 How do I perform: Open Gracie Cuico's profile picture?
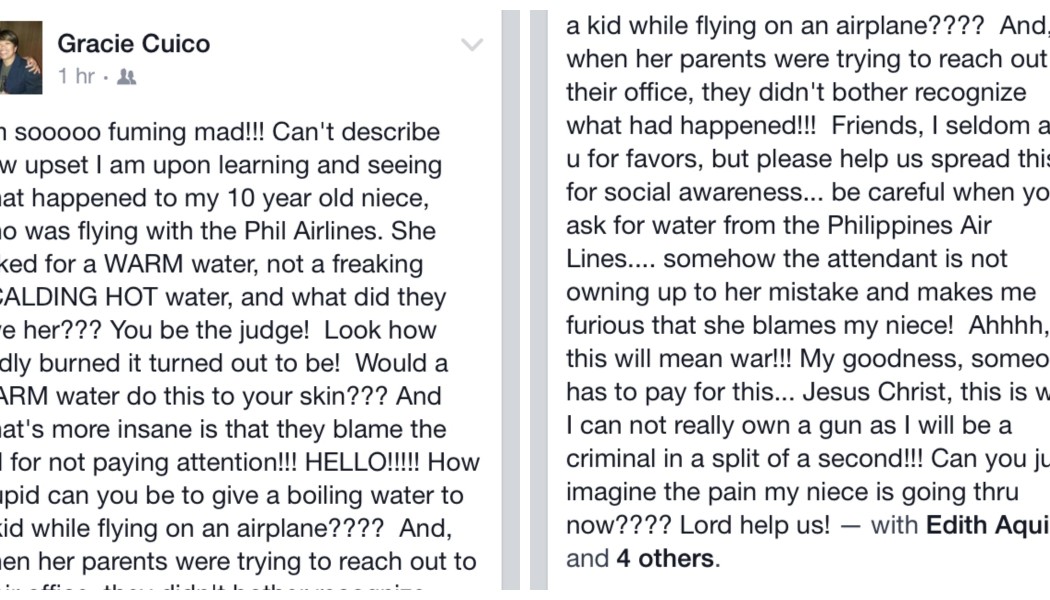point(21,57)
